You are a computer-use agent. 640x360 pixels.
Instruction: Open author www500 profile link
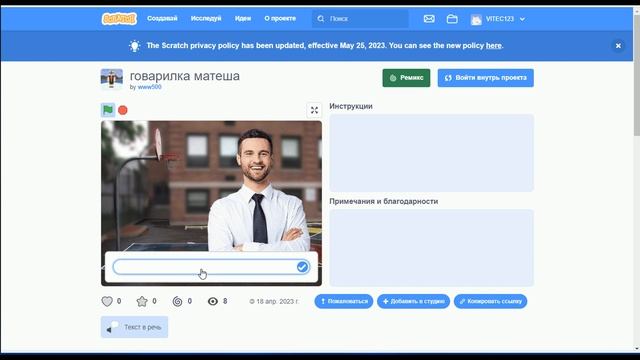[x=149, y=87]
